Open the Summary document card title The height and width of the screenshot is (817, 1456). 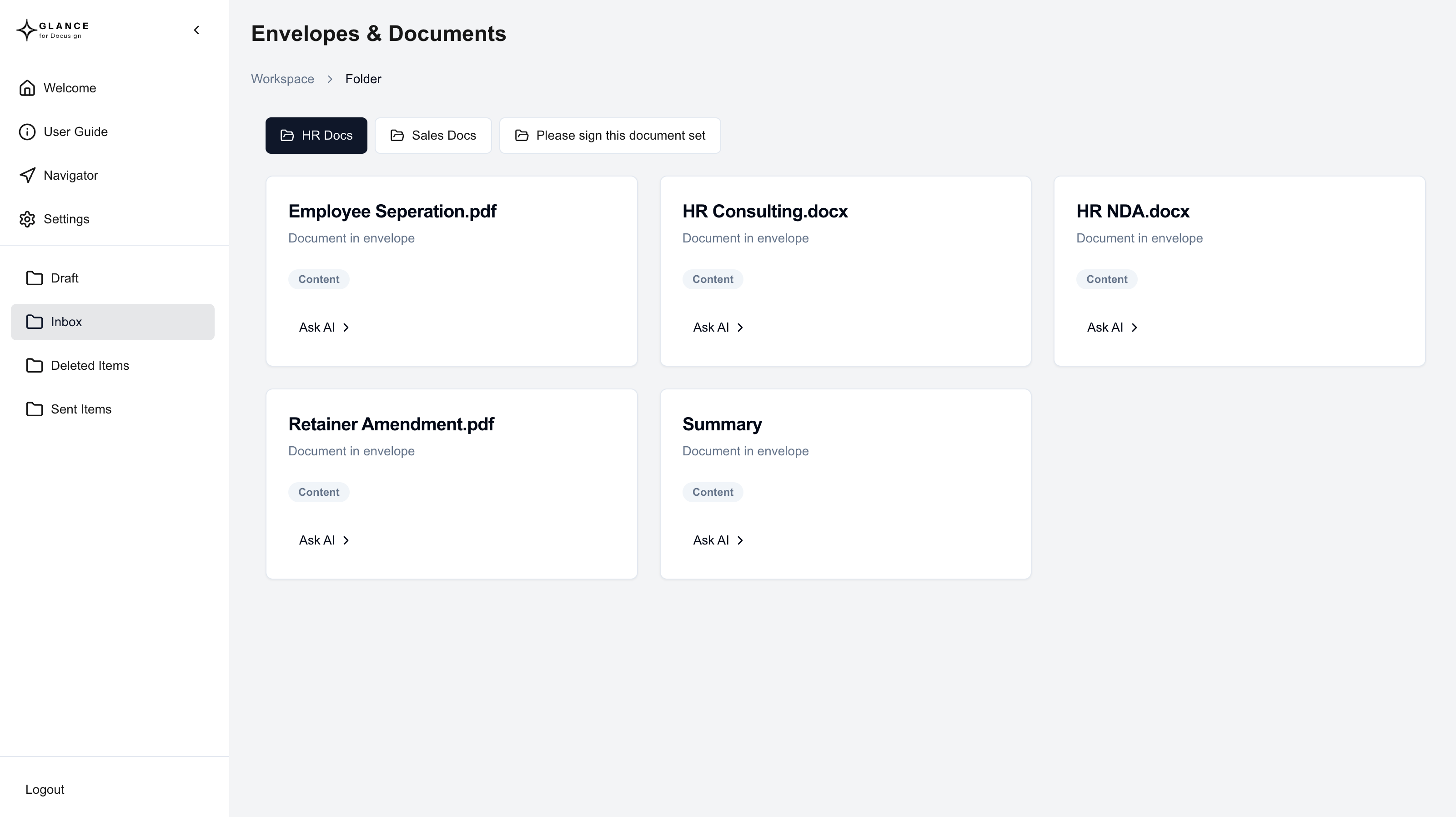pyautogui.click(x=722, y=424)
